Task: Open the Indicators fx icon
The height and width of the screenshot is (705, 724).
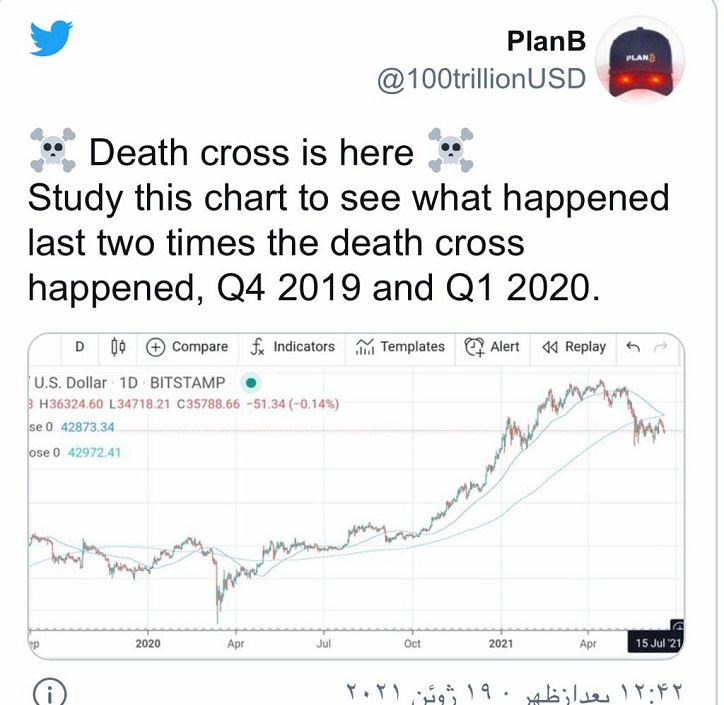Action: pos(257,347)
